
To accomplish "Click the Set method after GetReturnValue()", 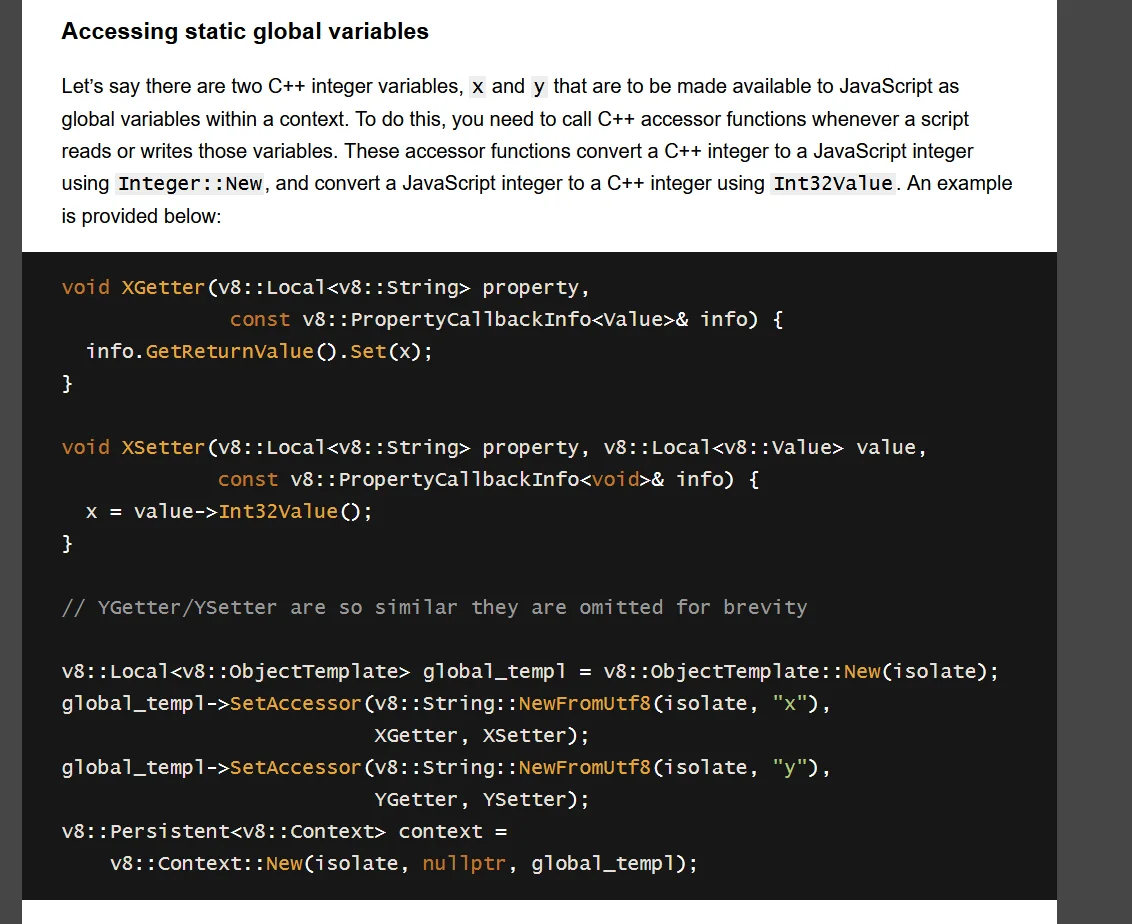I will [x=368, y=352].
